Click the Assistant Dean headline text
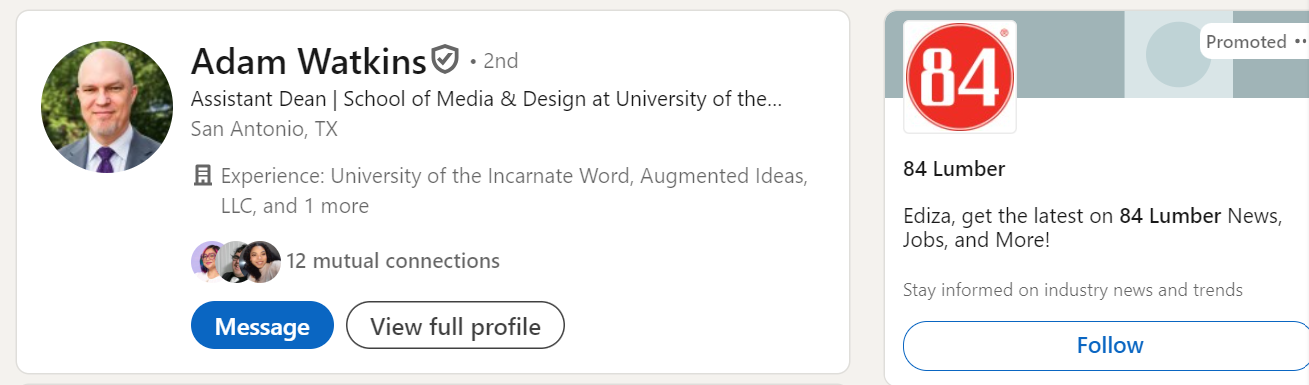The height and width of the screenshot is (385, 1309). (x=486, y=99)
